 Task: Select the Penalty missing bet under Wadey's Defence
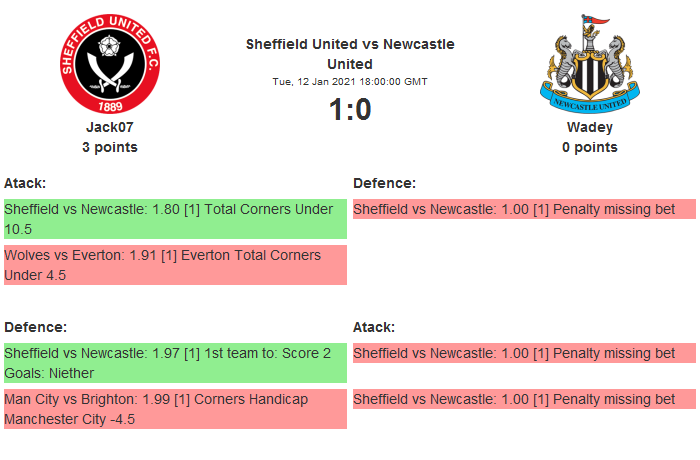pos(524,210)
